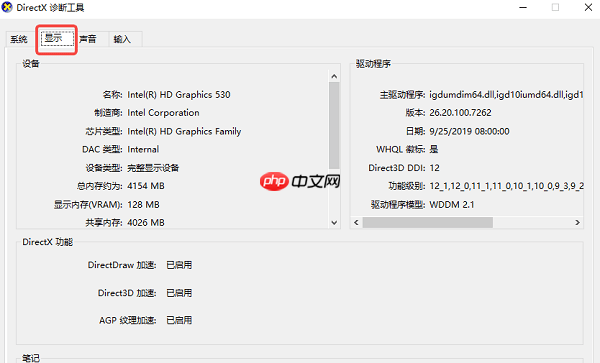Click the driver panel scroll left arrow

(356, 222)
